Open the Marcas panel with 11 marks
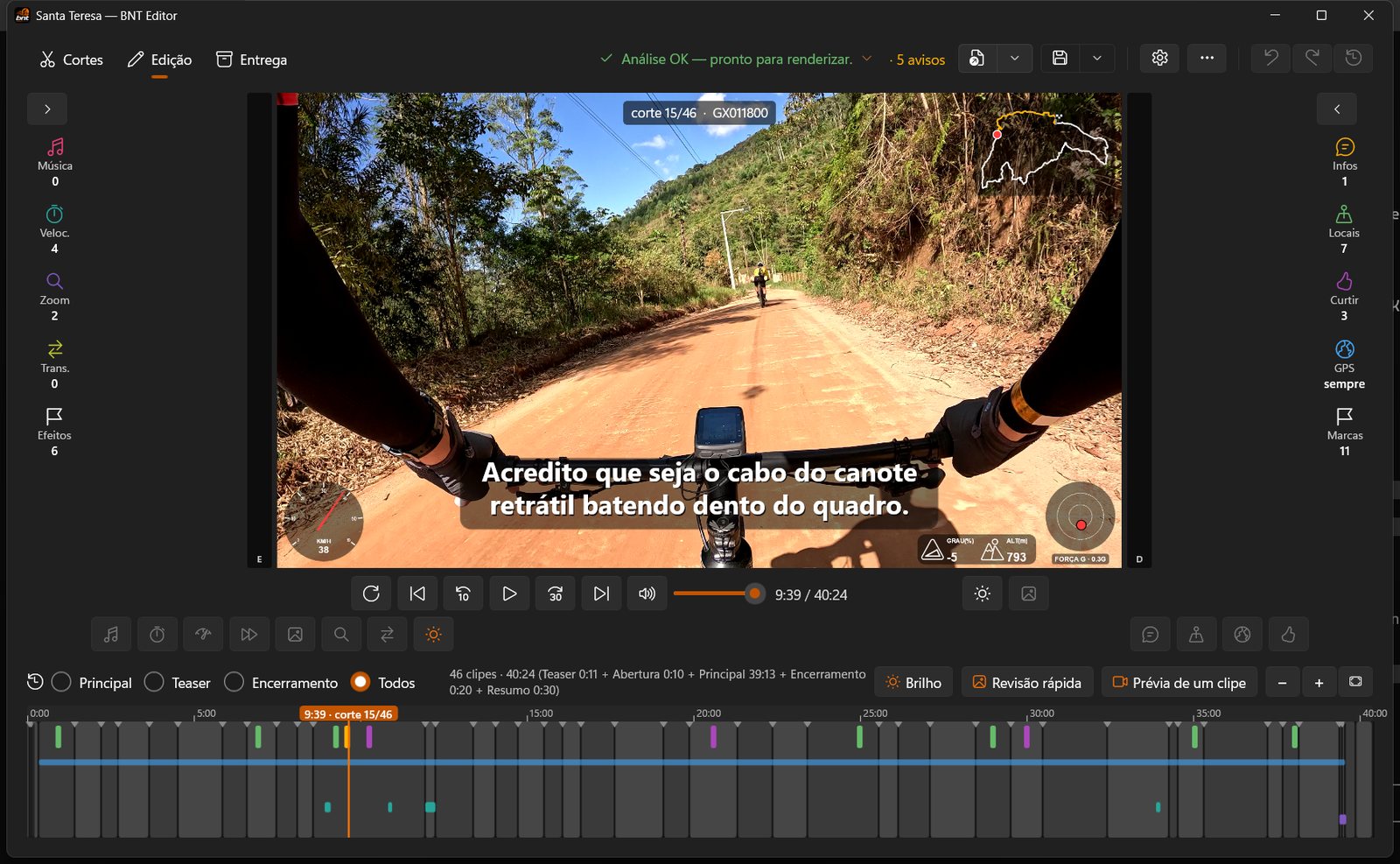The image size is (1400, 864). 1344,432
